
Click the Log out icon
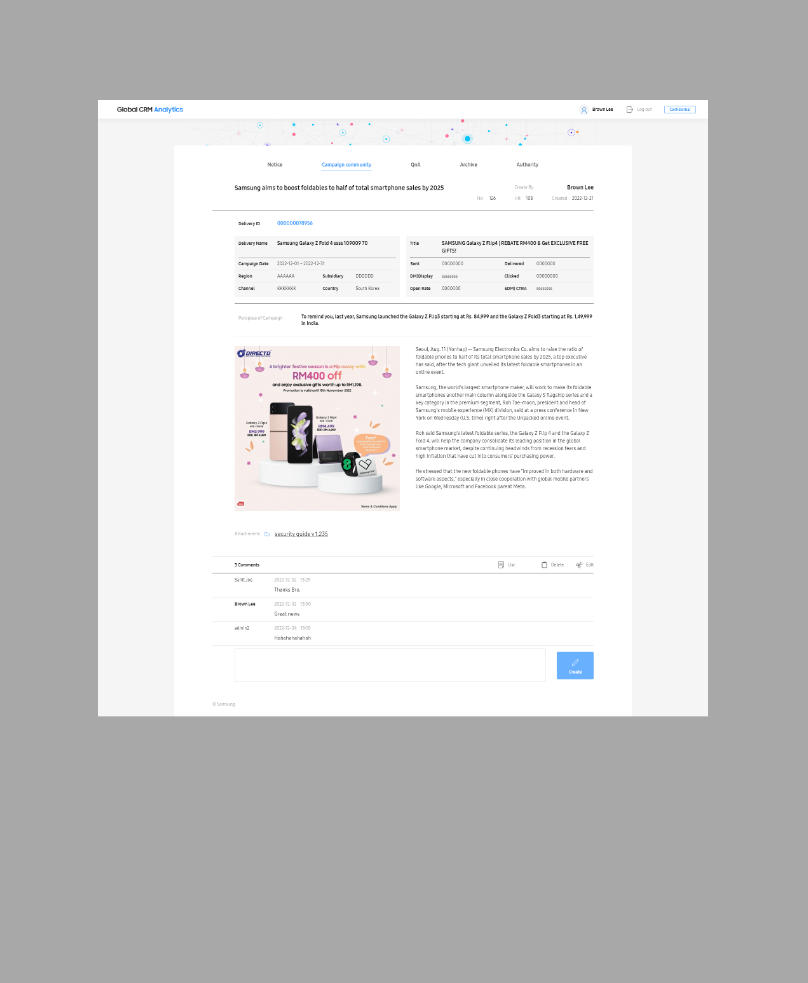coord(629,110)
